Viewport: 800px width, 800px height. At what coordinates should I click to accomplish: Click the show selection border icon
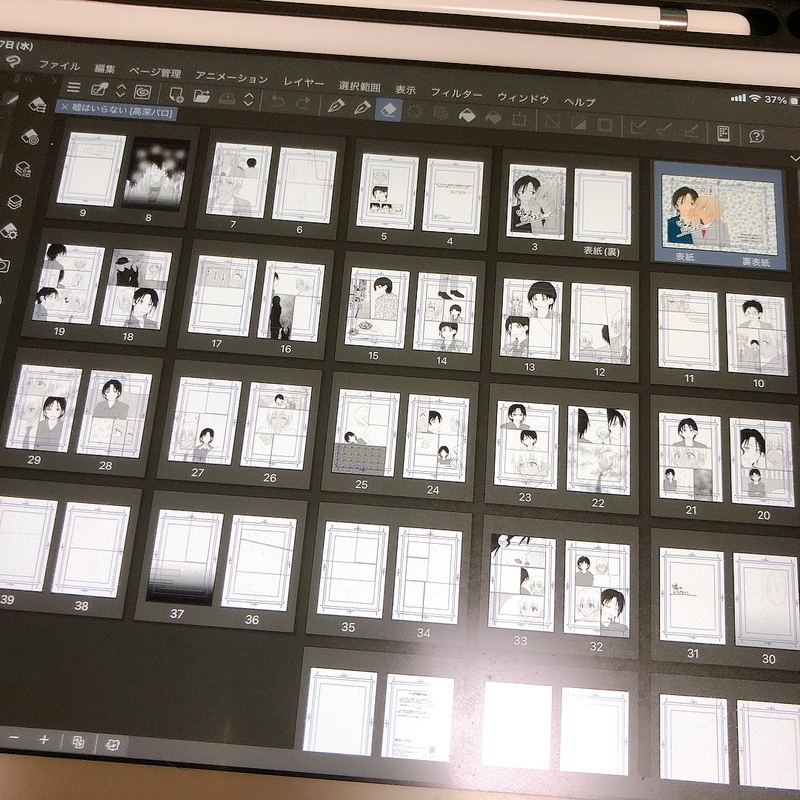coord(605,125)
